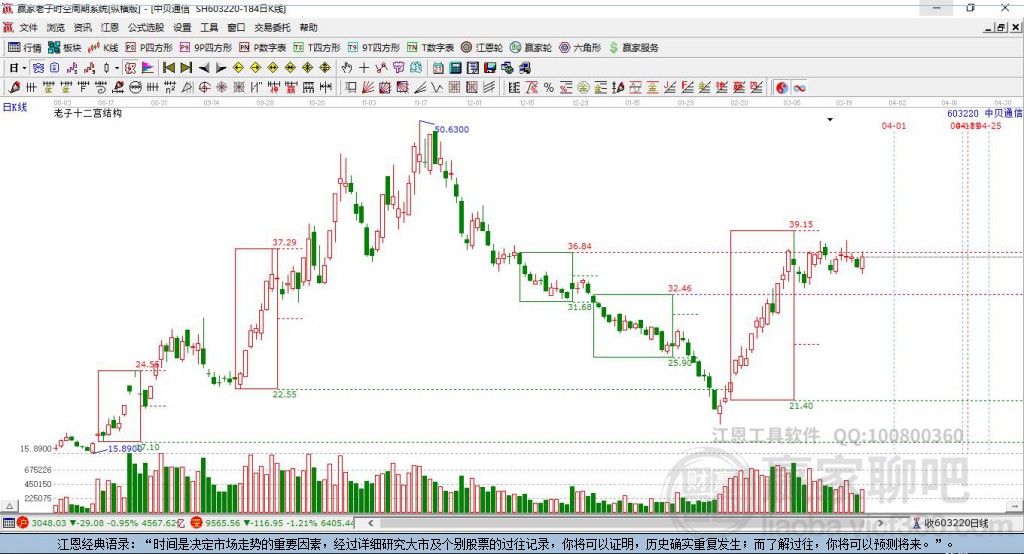Toggle the crosshair plus cursor tool
This screenshot has height=554, width=1024.
(x=364, y=67)
